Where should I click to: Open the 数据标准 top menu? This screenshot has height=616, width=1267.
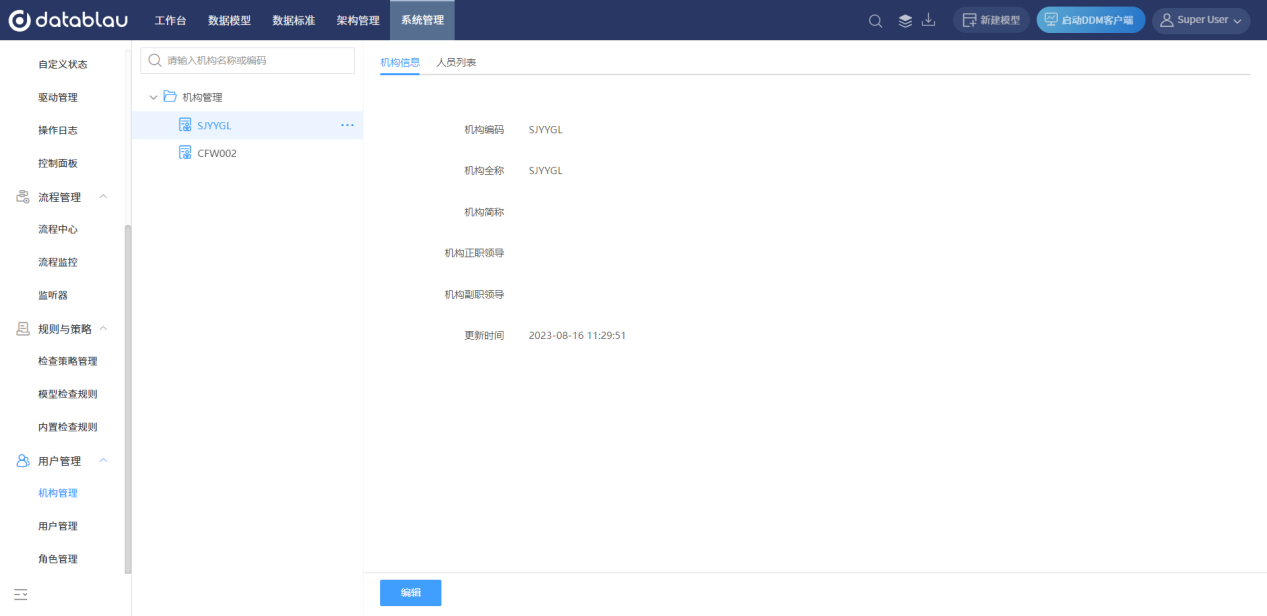[293, 20]
